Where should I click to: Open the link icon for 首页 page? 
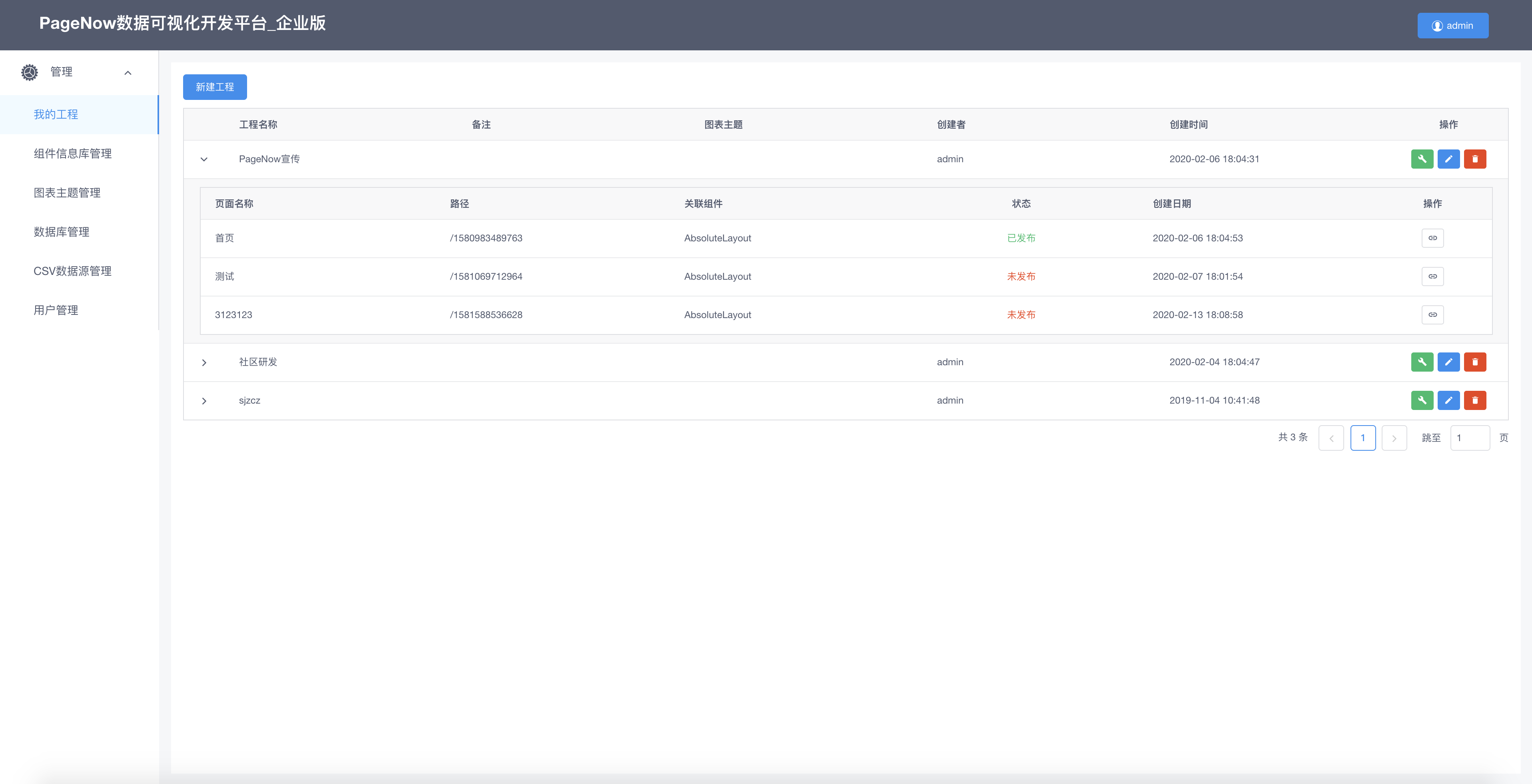1432,238
